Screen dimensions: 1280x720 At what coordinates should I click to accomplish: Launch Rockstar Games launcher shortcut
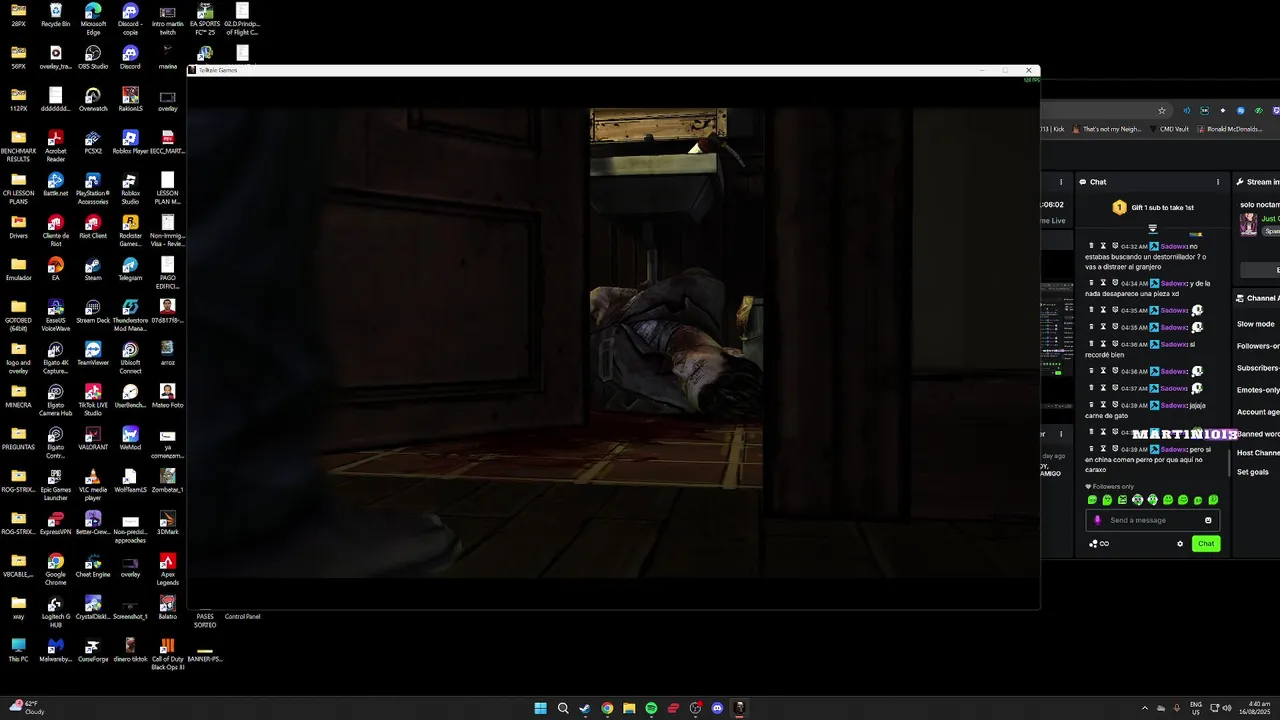[130, 229]
